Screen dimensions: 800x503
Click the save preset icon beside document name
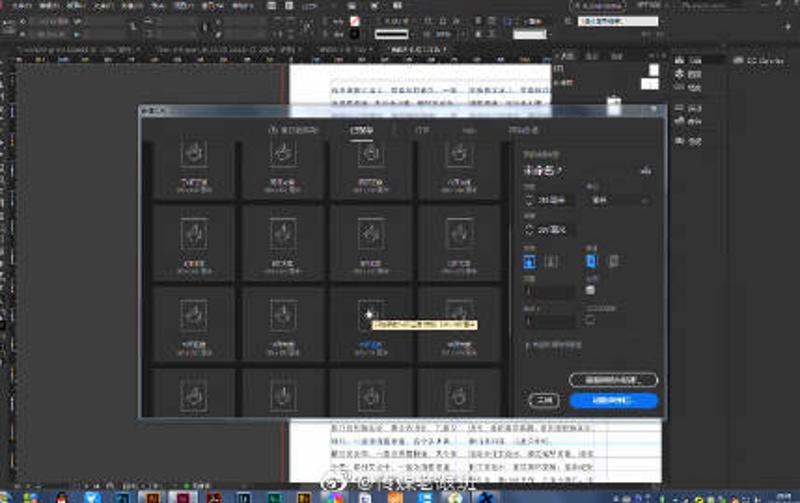click(647, 171)
